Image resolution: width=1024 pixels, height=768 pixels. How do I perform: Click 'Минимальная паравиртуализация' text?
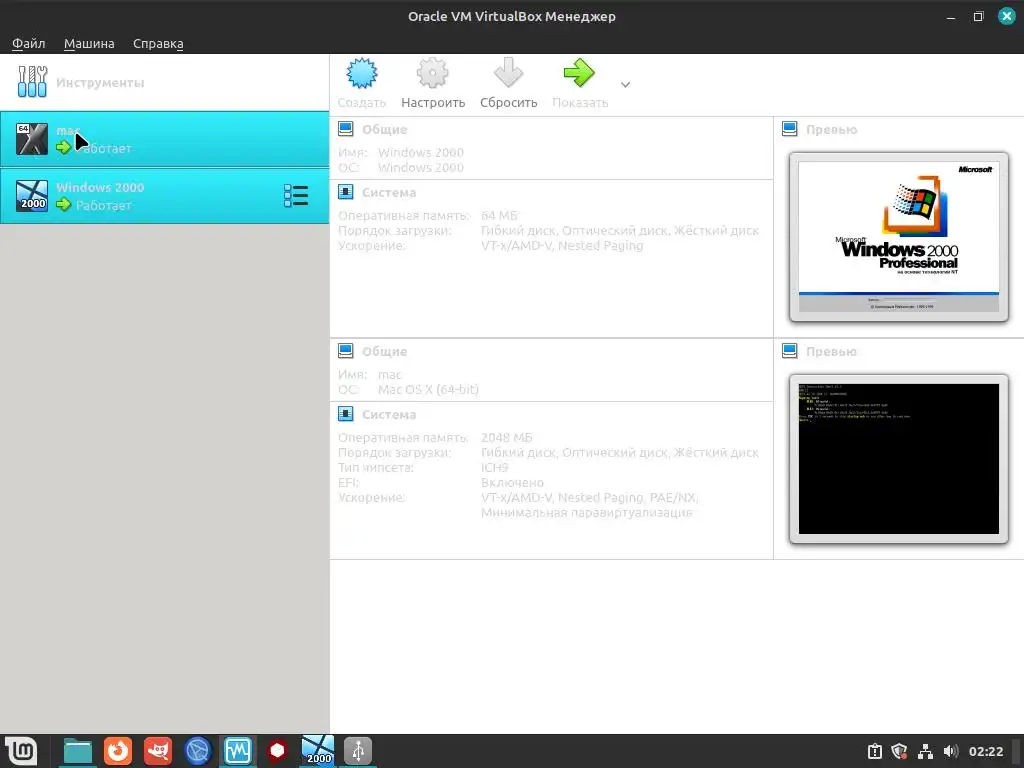pos(586,513)
